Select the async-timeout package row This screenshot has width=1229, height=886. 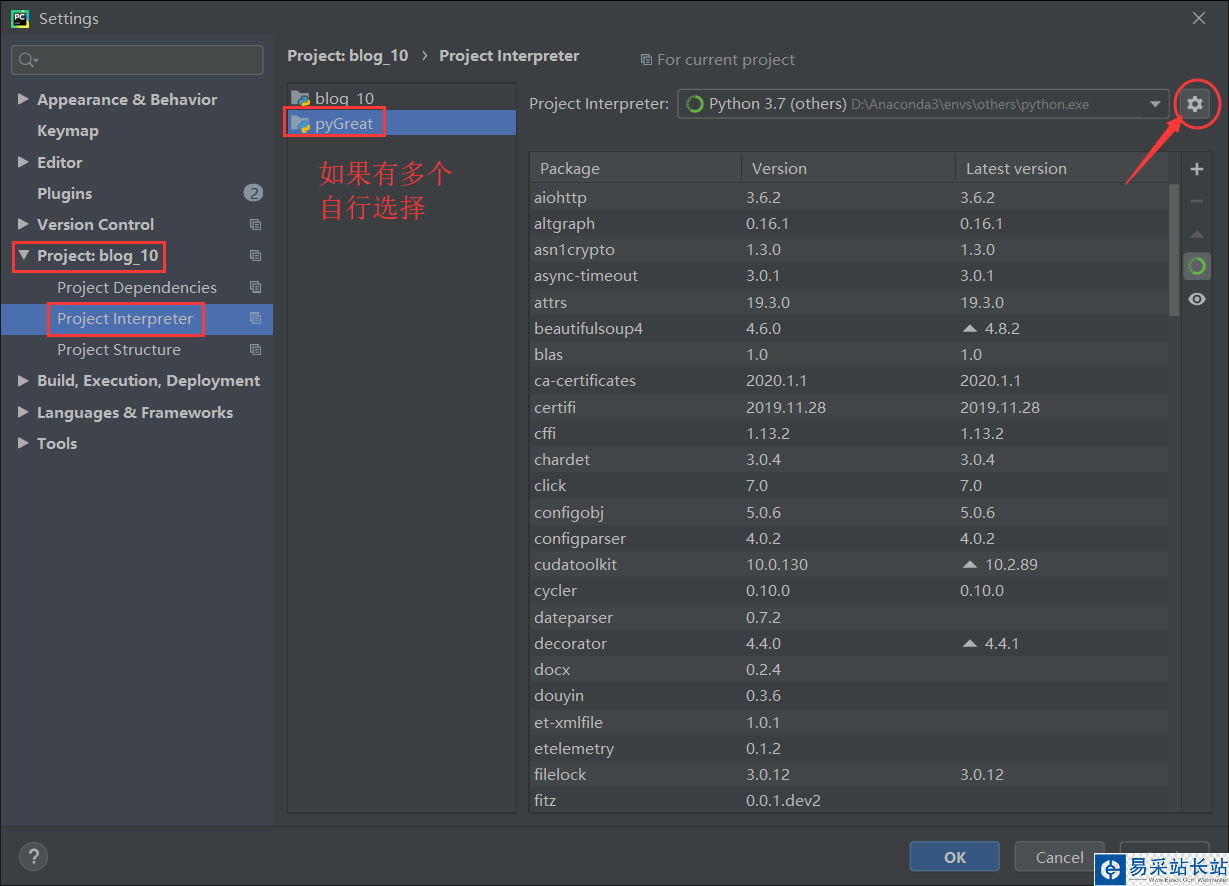click(849, 275)
